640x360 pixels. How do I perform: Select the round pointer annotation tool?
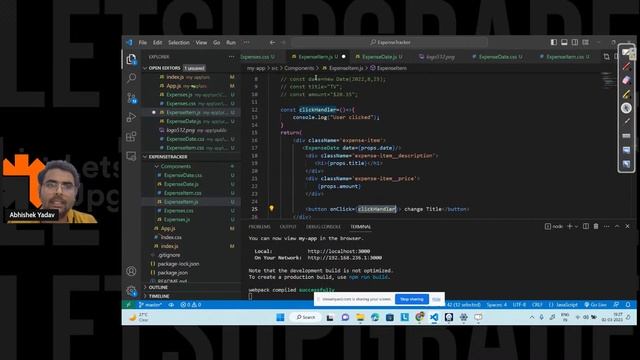626,108
